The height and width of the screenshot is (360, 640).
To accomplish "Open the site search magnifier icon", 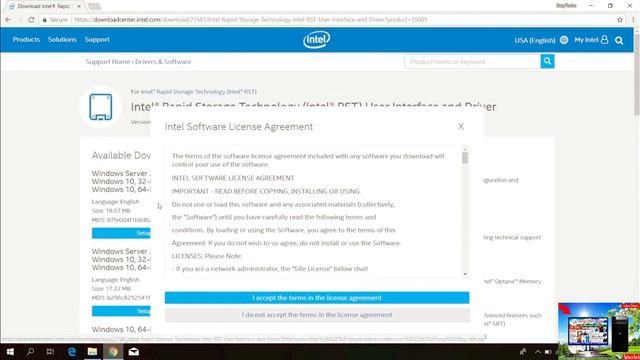I will (x=619, y=40).
